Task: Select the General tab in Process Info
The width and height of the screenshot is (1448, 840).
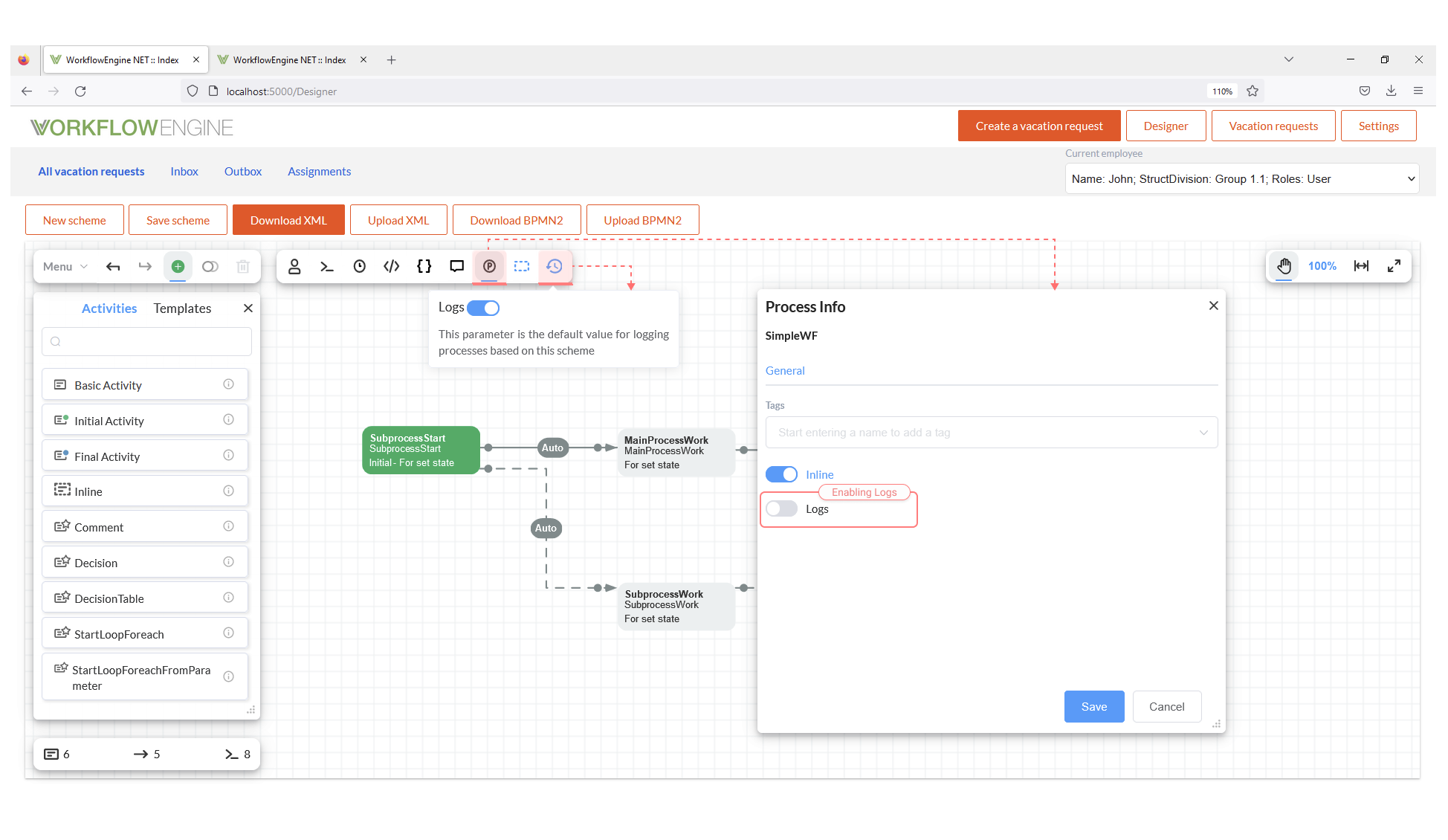Action: 785,371
